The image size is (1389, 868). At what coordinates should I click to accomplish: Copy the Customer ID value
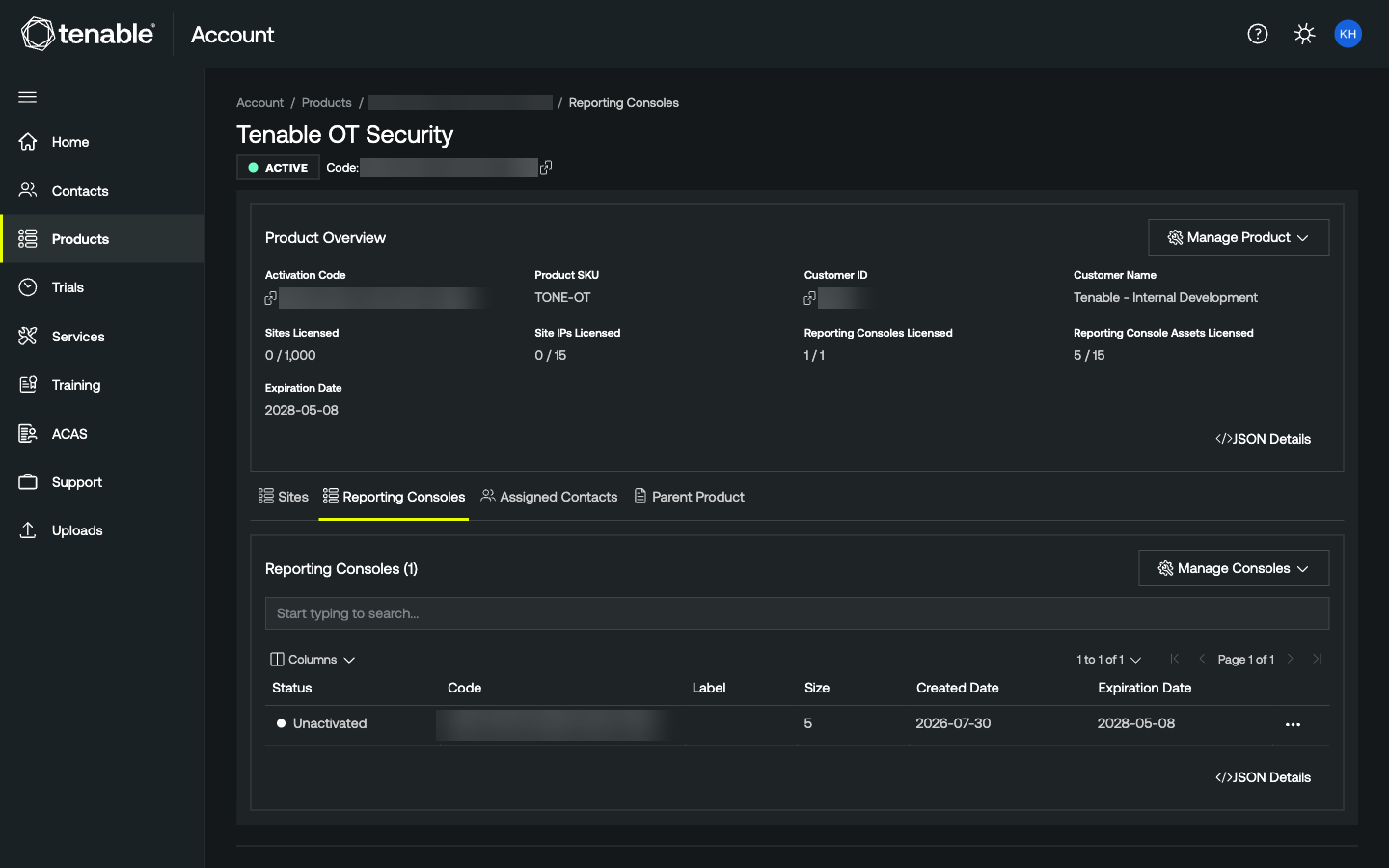pos(810,299)
